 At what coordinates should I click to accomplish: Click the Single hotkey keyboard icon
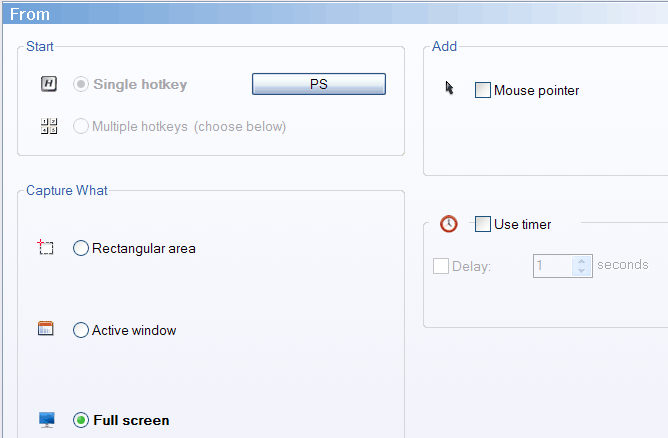[49, 84]
